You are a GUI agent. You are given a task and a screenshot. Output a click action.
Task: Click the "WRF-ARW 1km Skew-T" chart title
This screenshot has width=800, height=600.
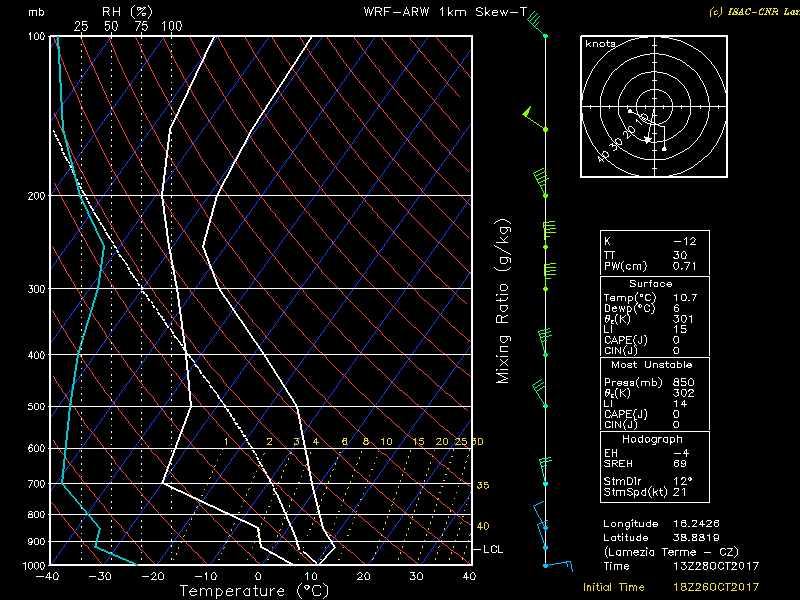445,12
